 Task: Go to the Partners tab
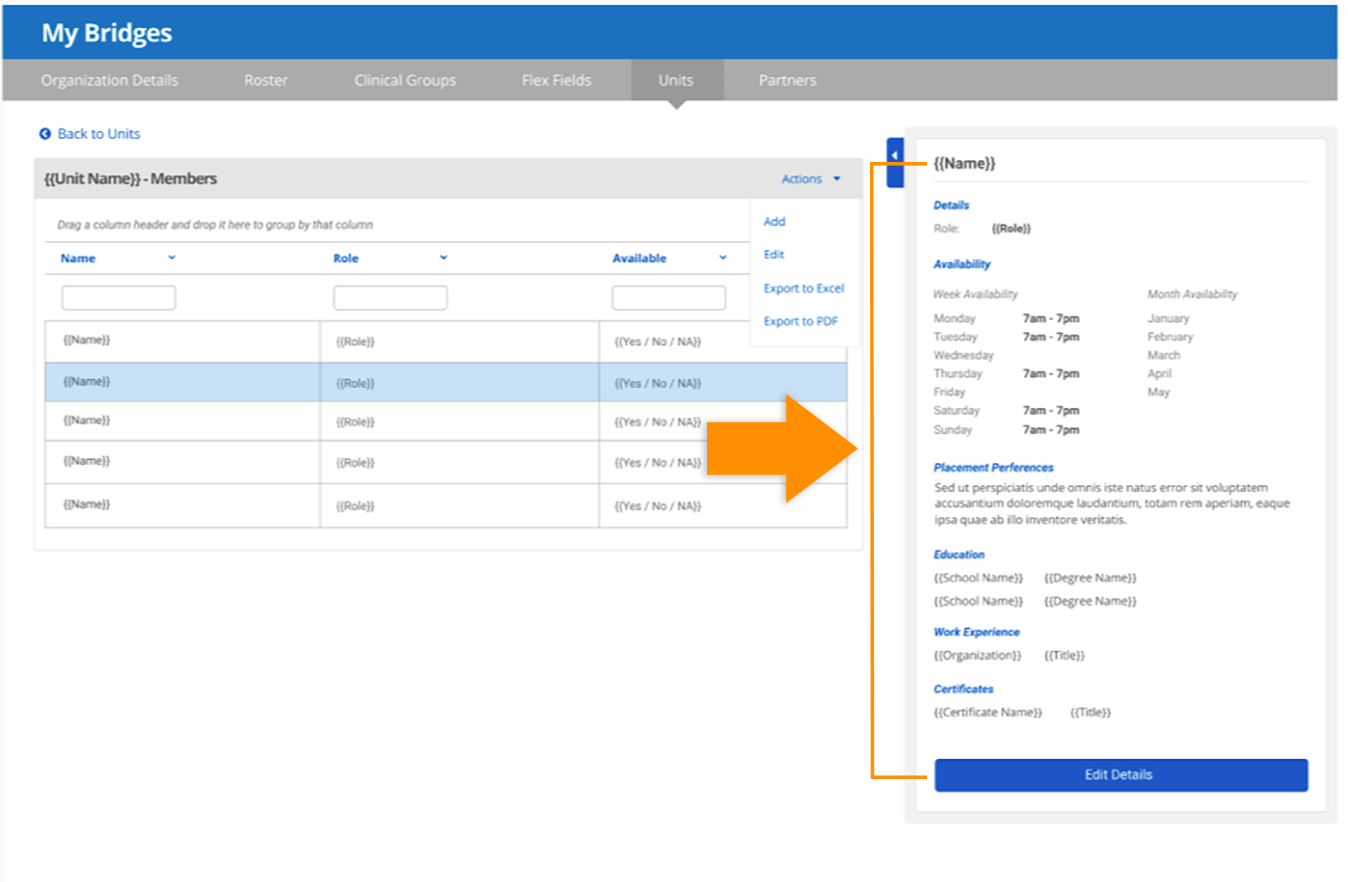click(787, 81)
